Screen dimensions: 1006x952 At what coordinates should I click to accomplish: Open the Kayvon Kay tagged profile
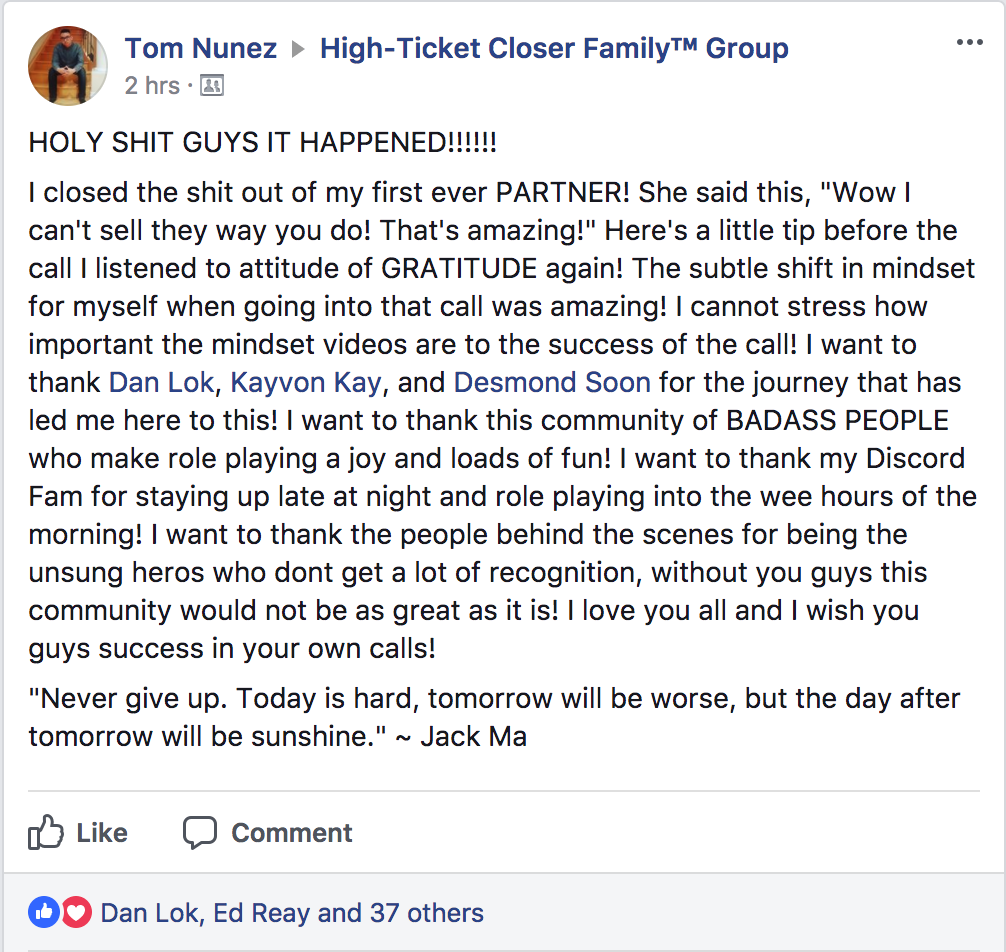306,382
